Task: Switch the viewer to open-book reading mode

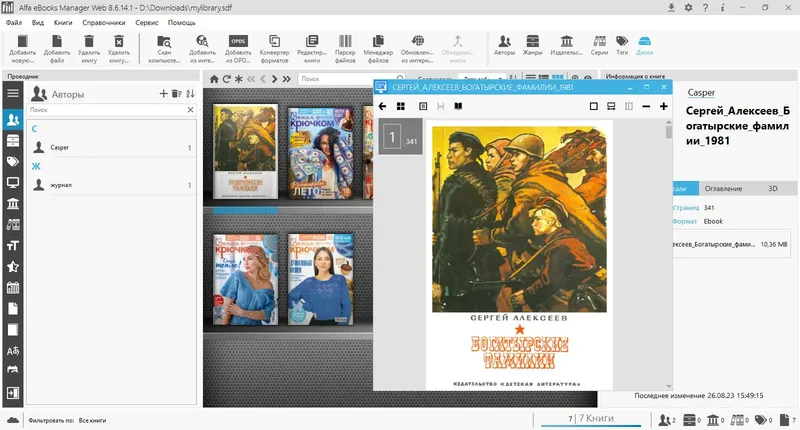Action: tap(458, 106)
